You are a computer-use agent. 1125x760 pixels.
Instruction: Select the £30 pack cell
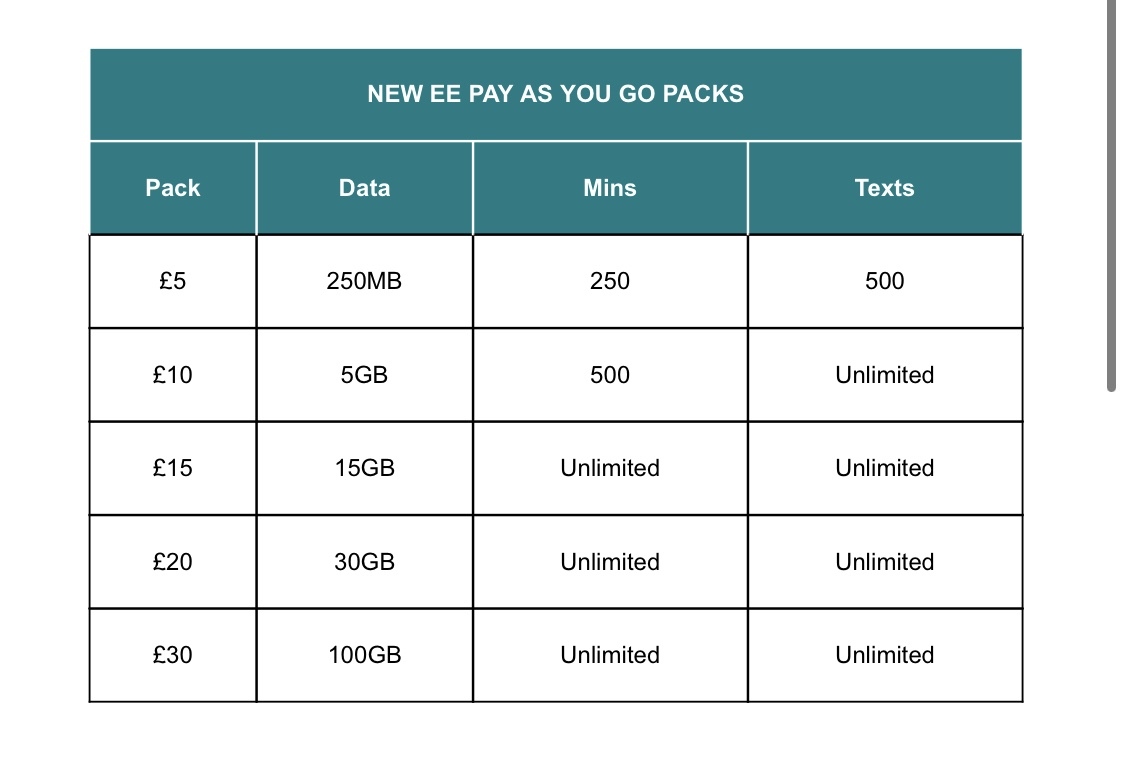click(x=173, y=655)
